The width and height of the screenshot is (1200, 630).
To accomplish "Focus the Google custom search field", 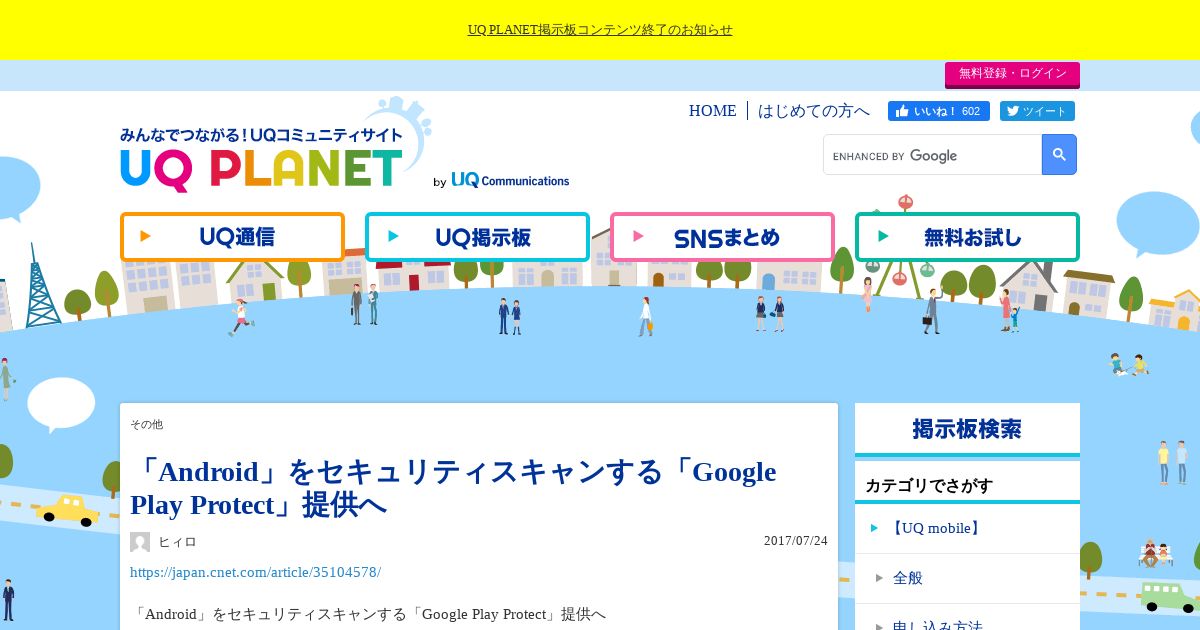I will [933, 155].
